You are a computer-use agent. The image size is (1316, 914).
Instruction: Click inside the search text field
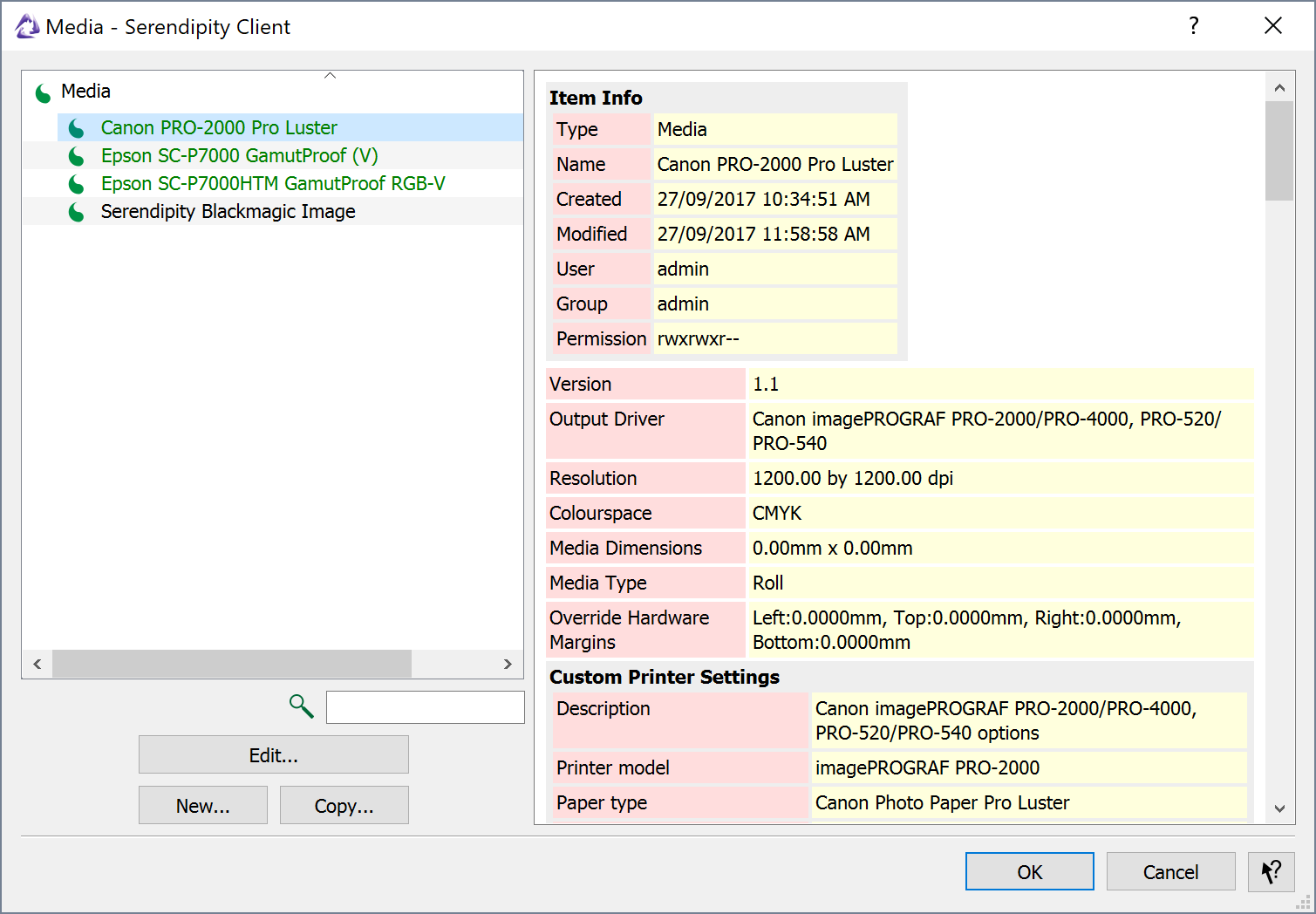click(425, 706)
